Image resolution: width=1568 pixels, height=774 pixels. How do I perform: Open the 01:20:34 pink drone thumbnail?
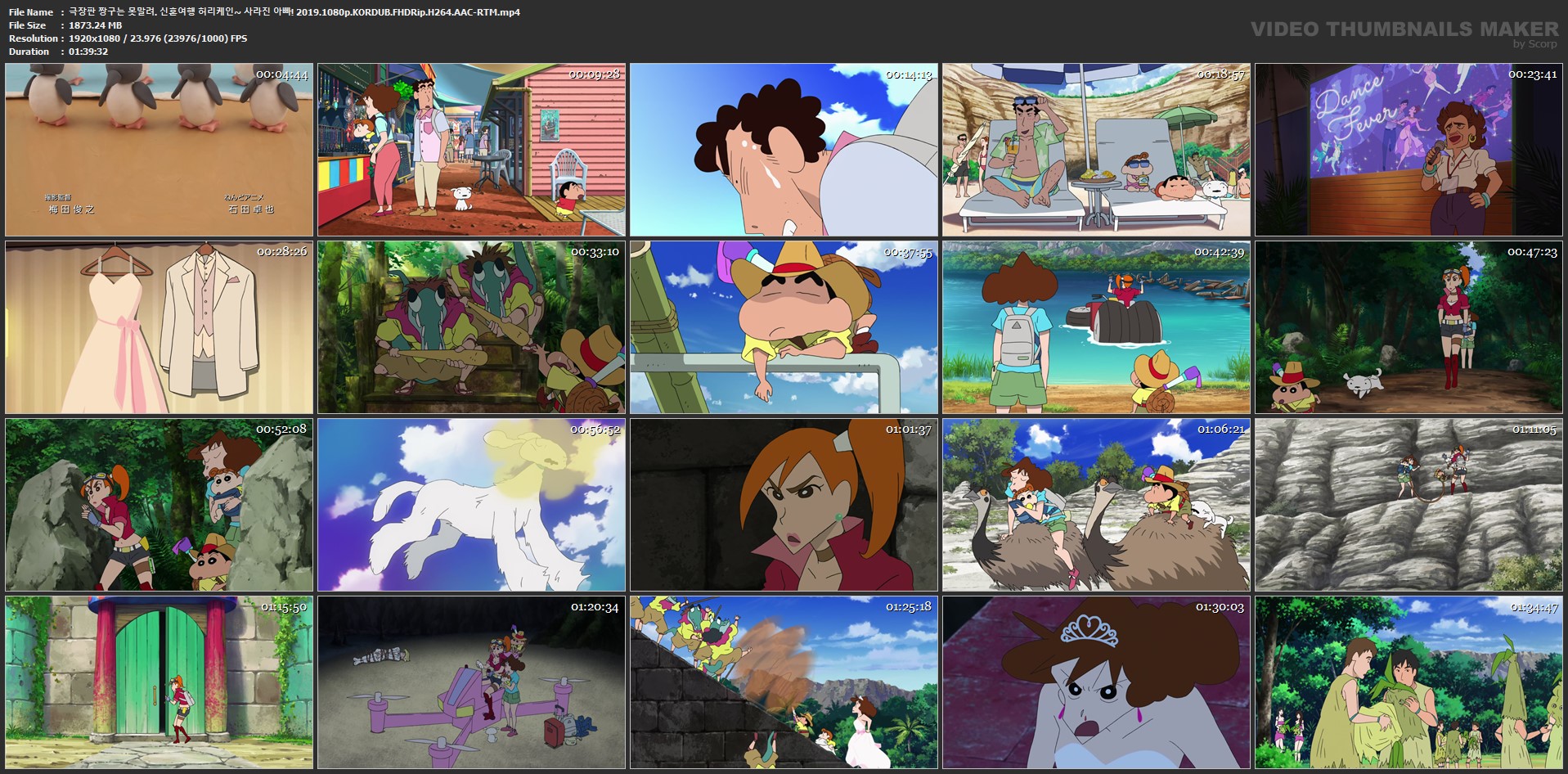click(x=472, y=682)
